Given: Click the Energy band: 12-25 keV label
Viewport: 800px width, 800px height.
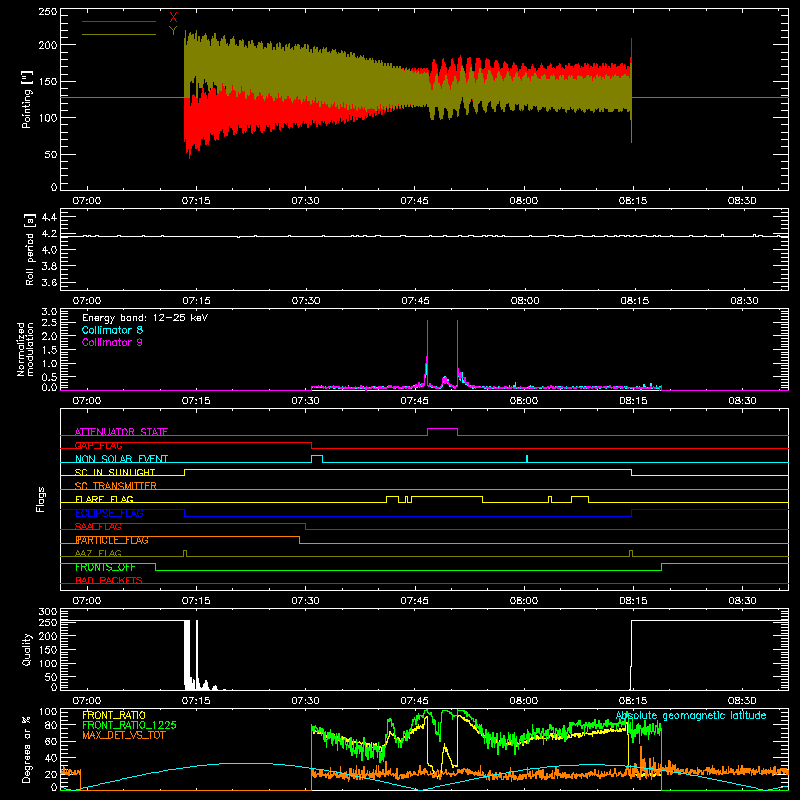Looking at the screenshot, I should 145,318.
